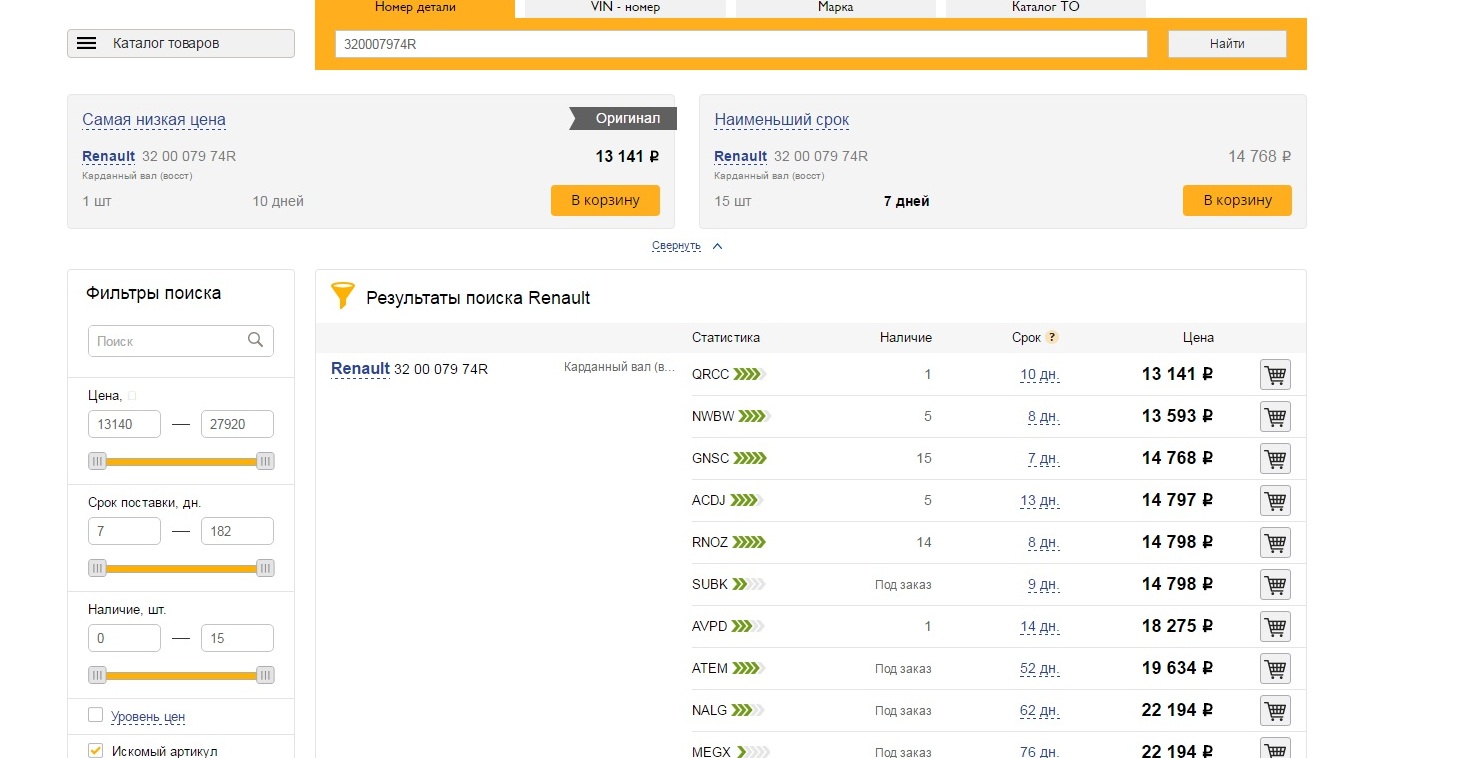Image resolution: width=1470 pixels, height=758 pixels.
Task: Edit maximum delivery days field 182
Action: point(237,531)
